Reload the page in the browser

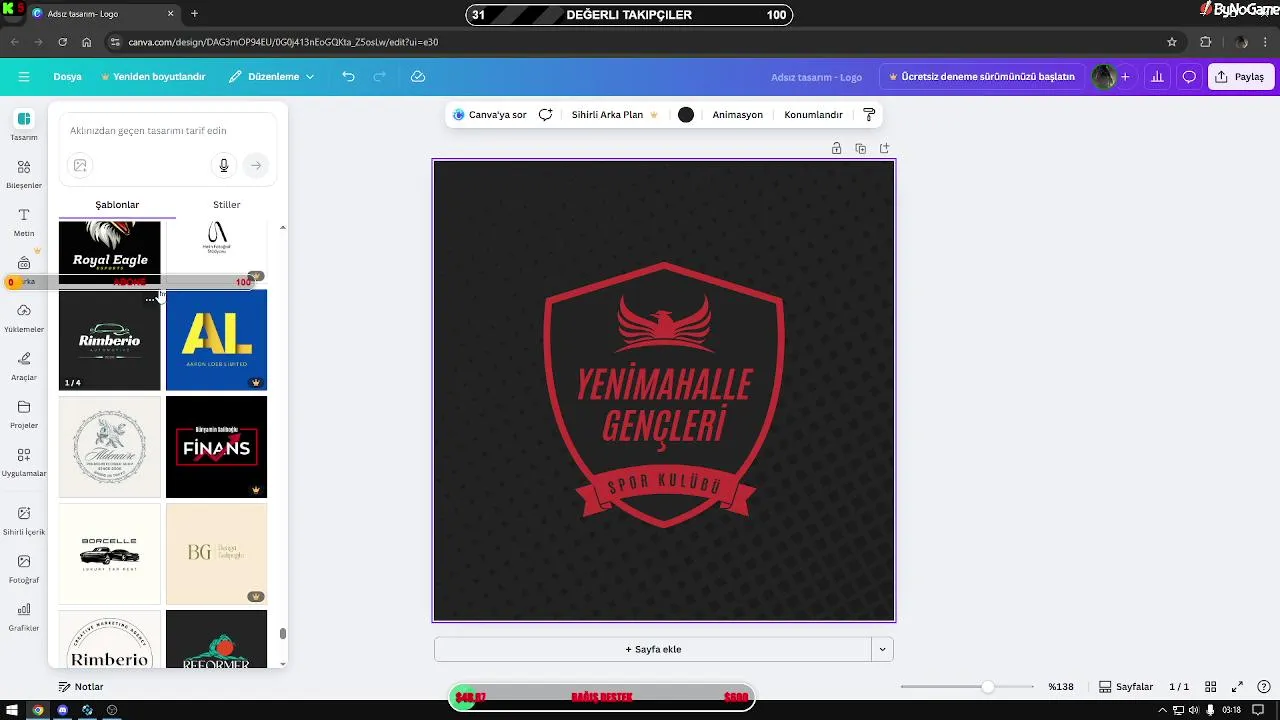pyautogui.click(x=62, y=42)
